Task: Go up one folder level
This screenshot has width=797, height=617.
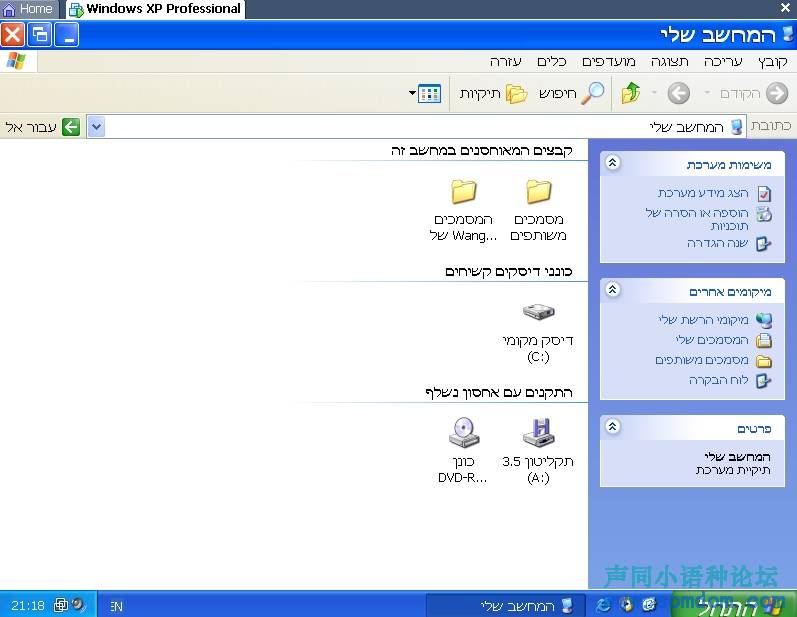Action: 631,93
